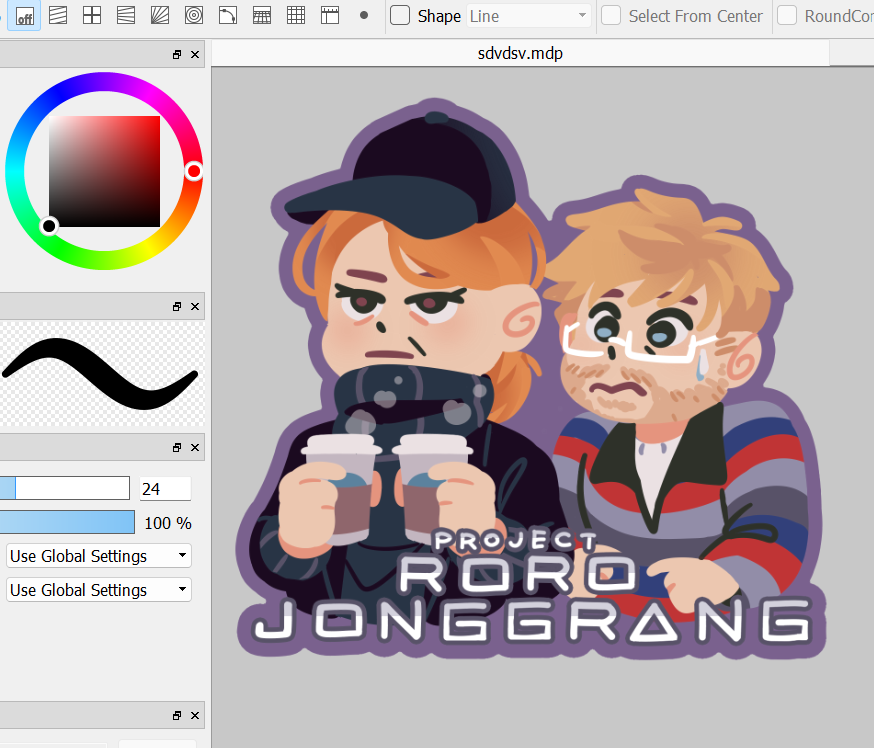Float the brush preview panel

click(177, 307)
